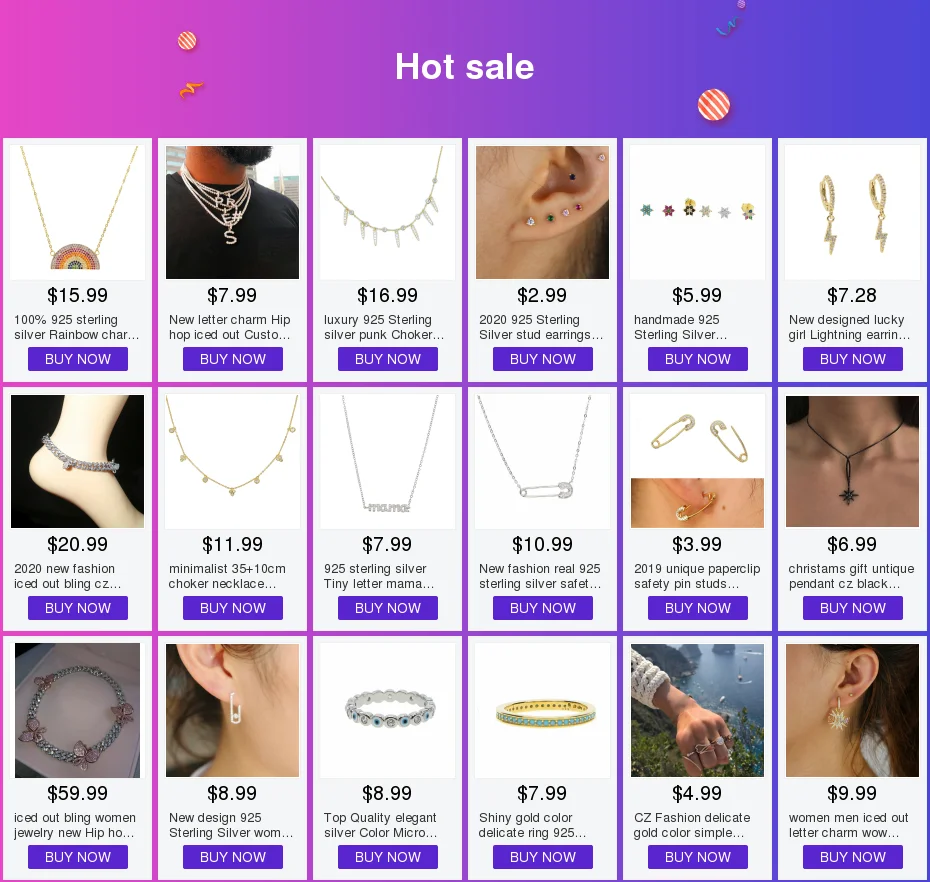Viewport: 930px width, 882px height.
Task: Click the $7.99 price of letter charm necklace
Action: [x=232, y=295]
